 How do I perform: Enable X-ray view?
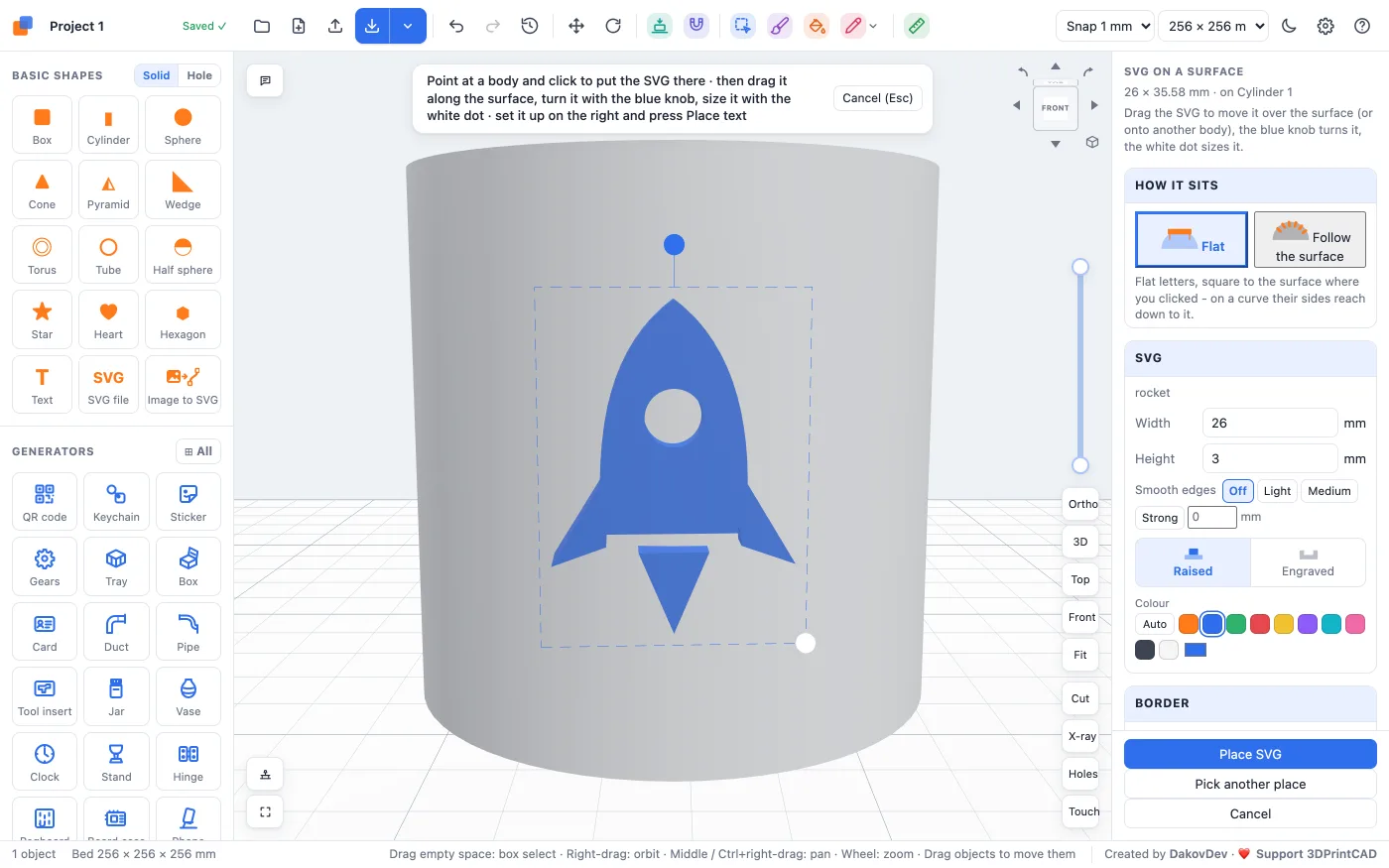point(1081,736)
